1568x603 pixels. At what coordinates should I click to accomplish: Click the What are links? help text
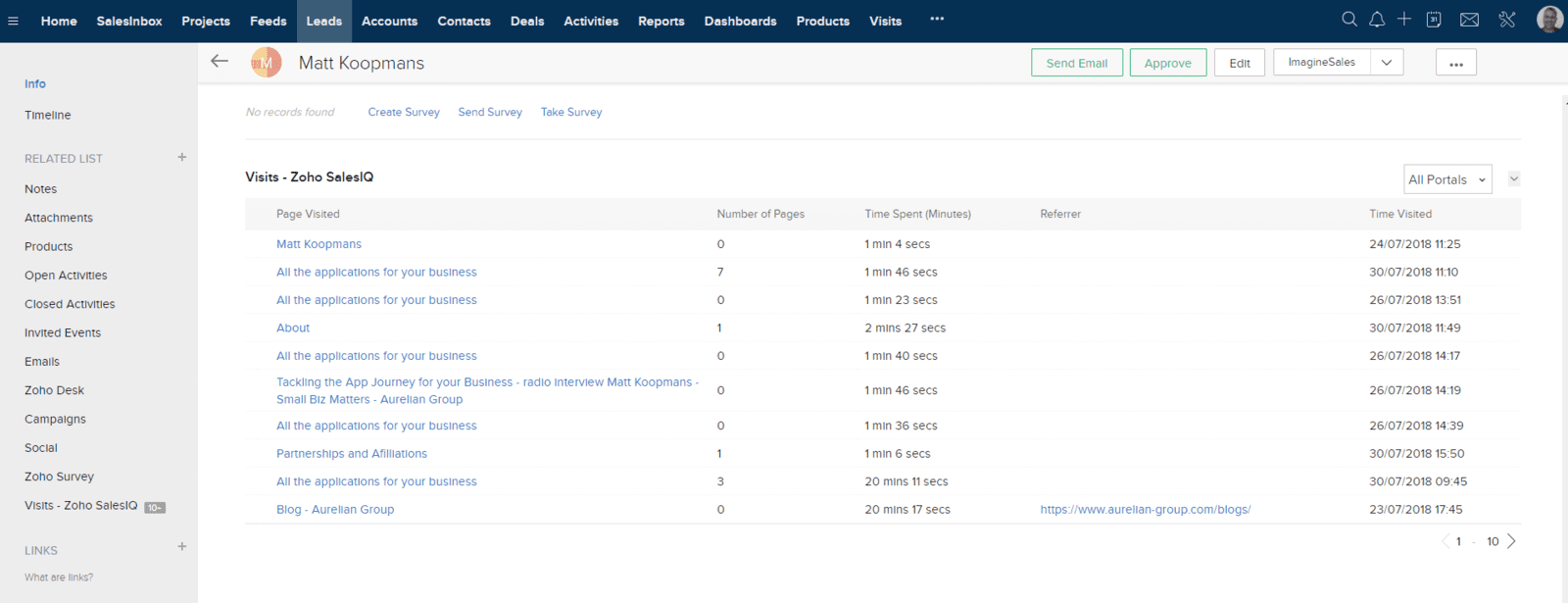pos(59,578)
